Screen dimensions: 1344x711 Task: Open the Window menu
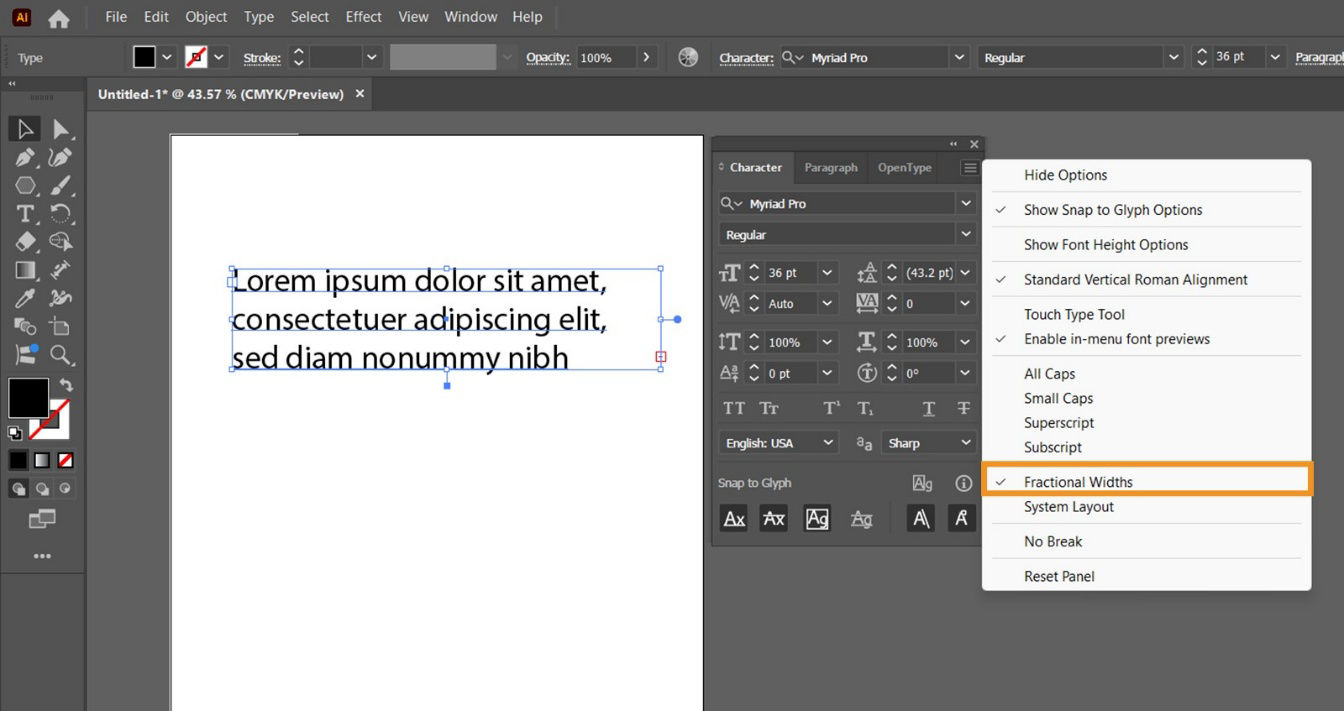470,16
